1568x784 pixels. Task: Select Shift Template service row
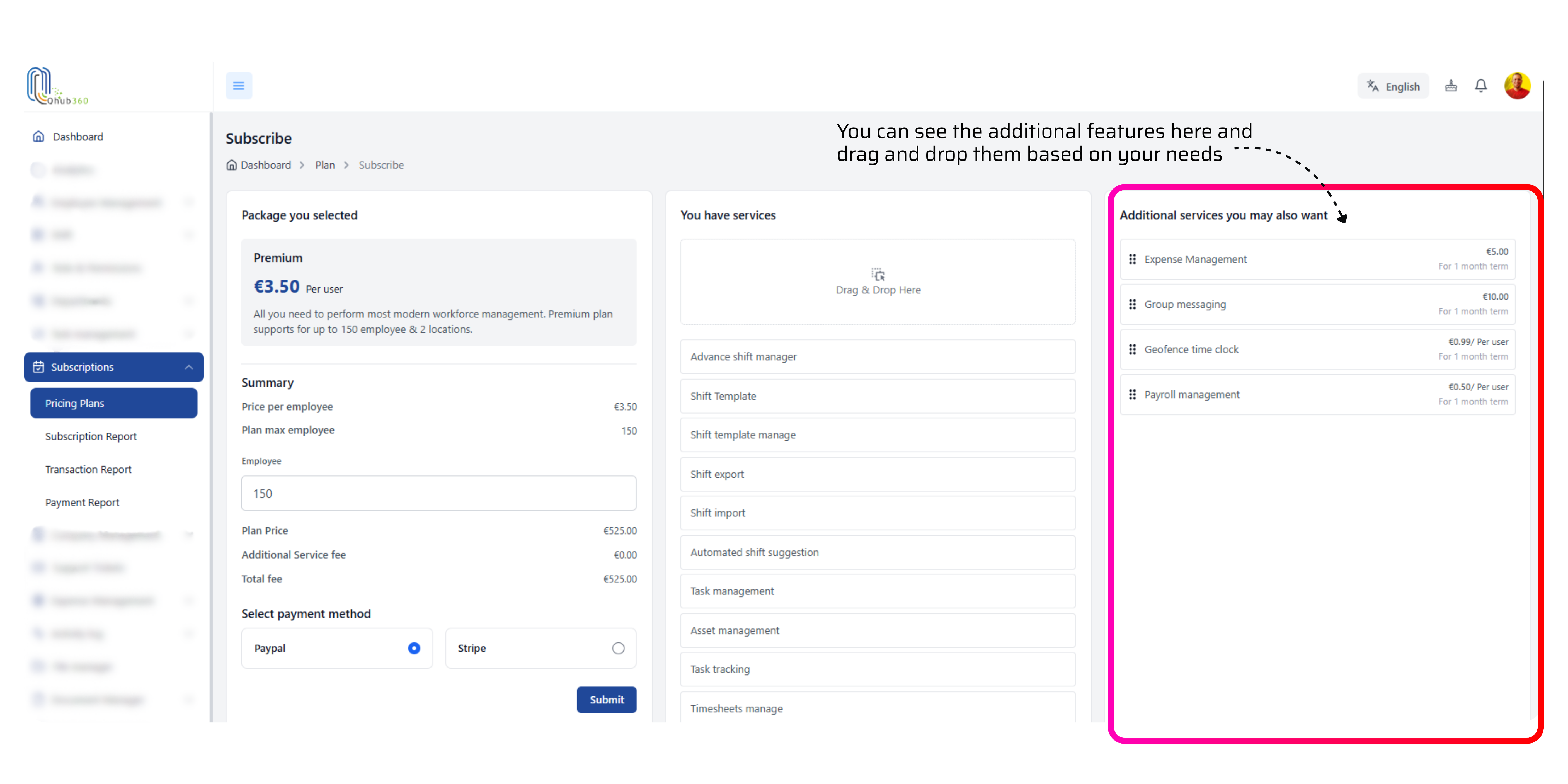point(878,396)
